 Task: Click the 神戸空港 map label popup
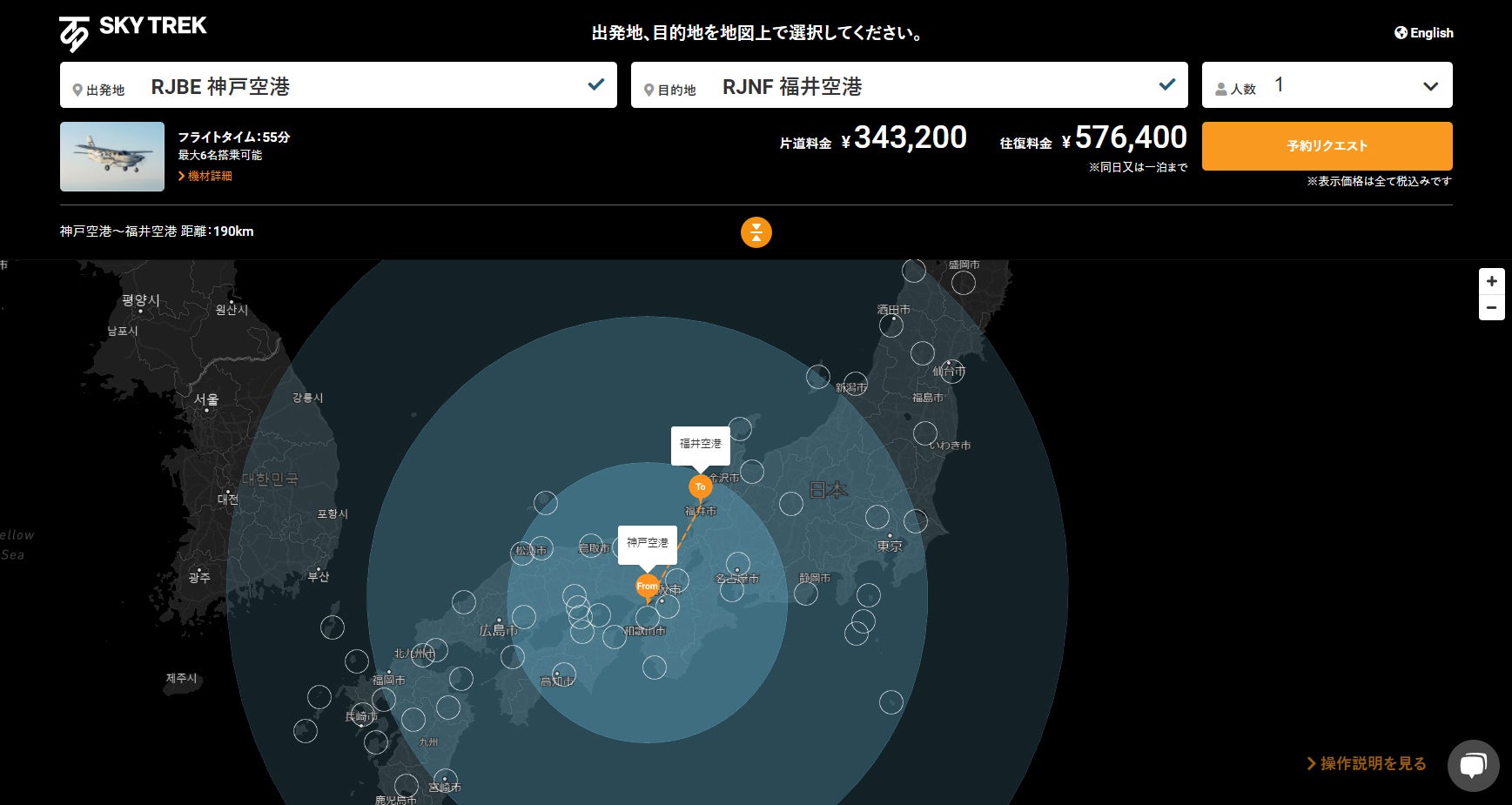pyautogui.click(x=647, y=543)
